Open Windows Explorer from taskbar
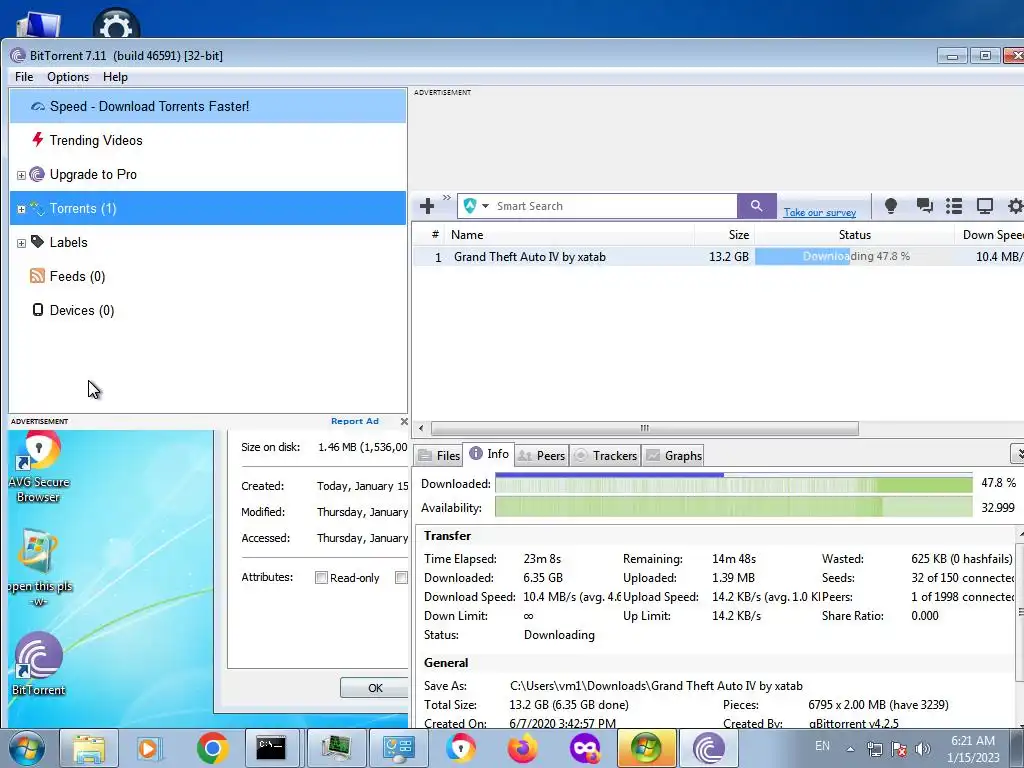The width and height of the screenshot is (1024, 768). [x=89, y=748]
